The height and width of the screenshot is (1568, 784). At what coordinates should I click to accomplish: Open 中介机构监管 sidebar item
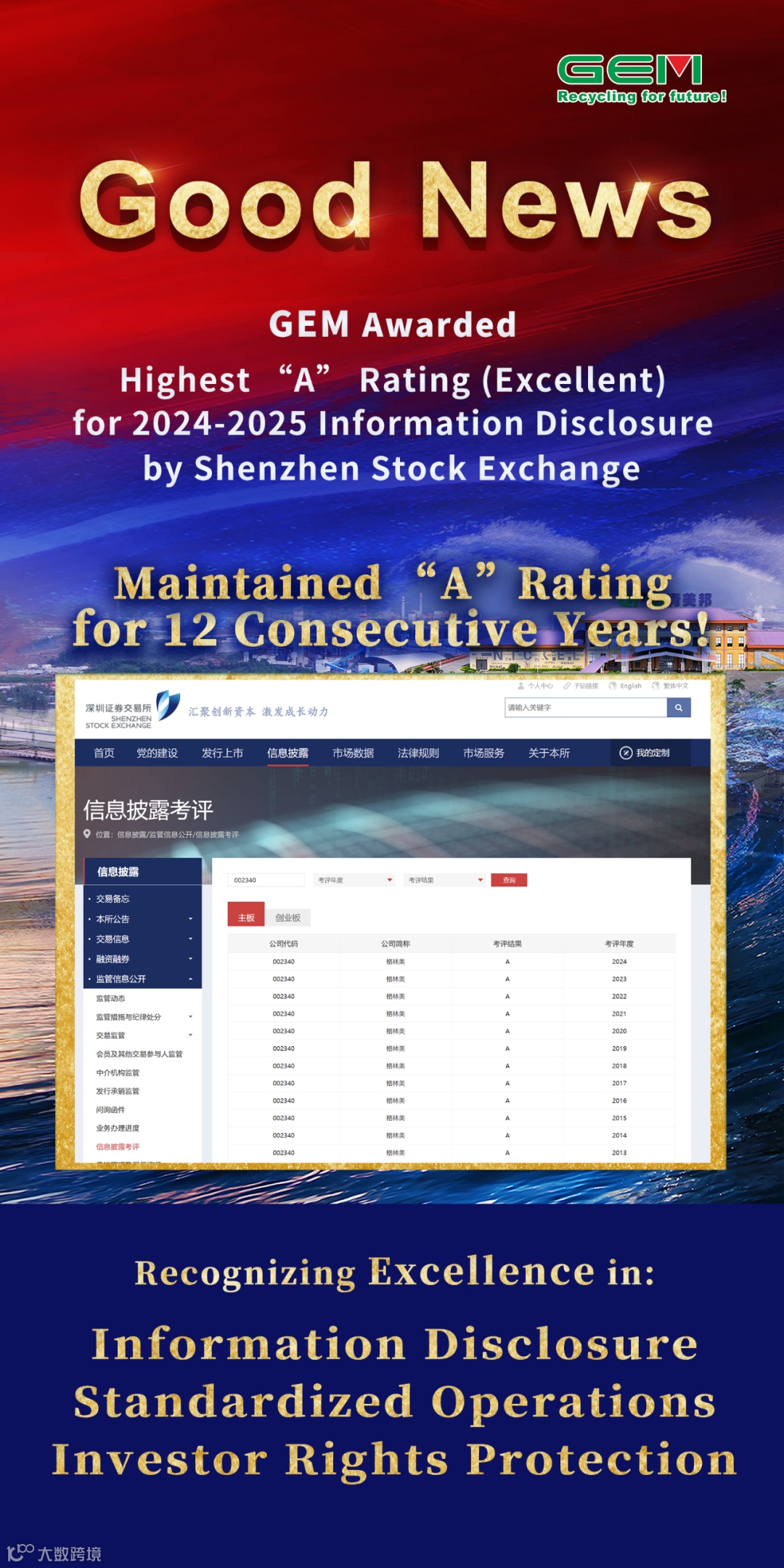point(118,1073)
